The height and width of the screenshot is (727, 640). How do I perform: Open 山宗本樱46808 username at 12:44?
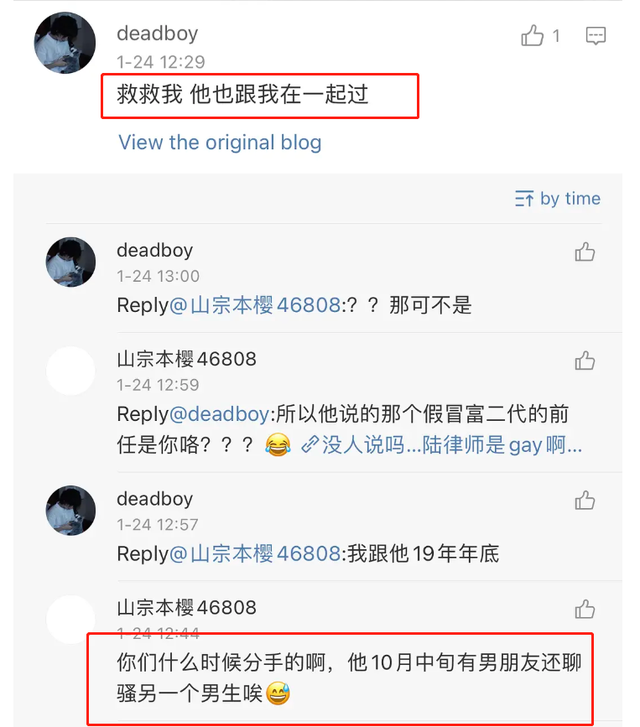[186, 608]
